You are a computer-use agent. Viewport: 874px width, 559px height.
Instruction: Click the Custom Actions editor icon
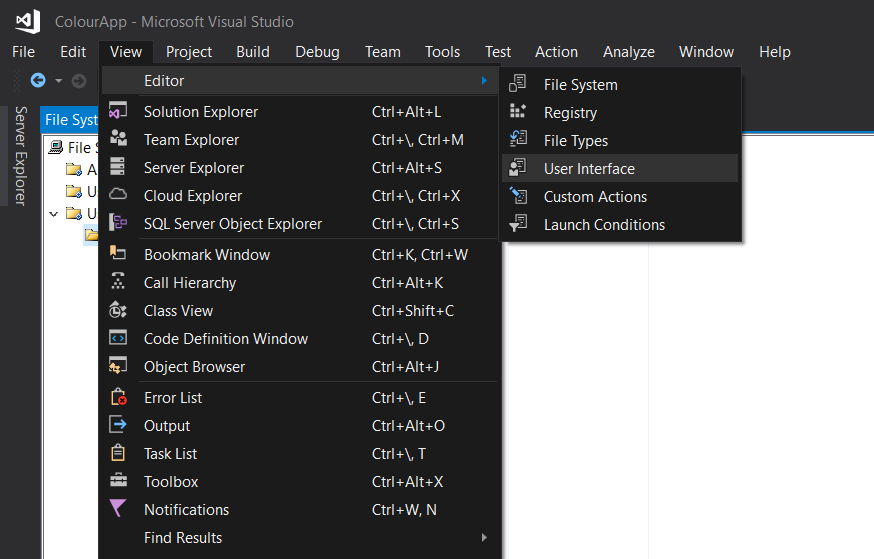518,195
